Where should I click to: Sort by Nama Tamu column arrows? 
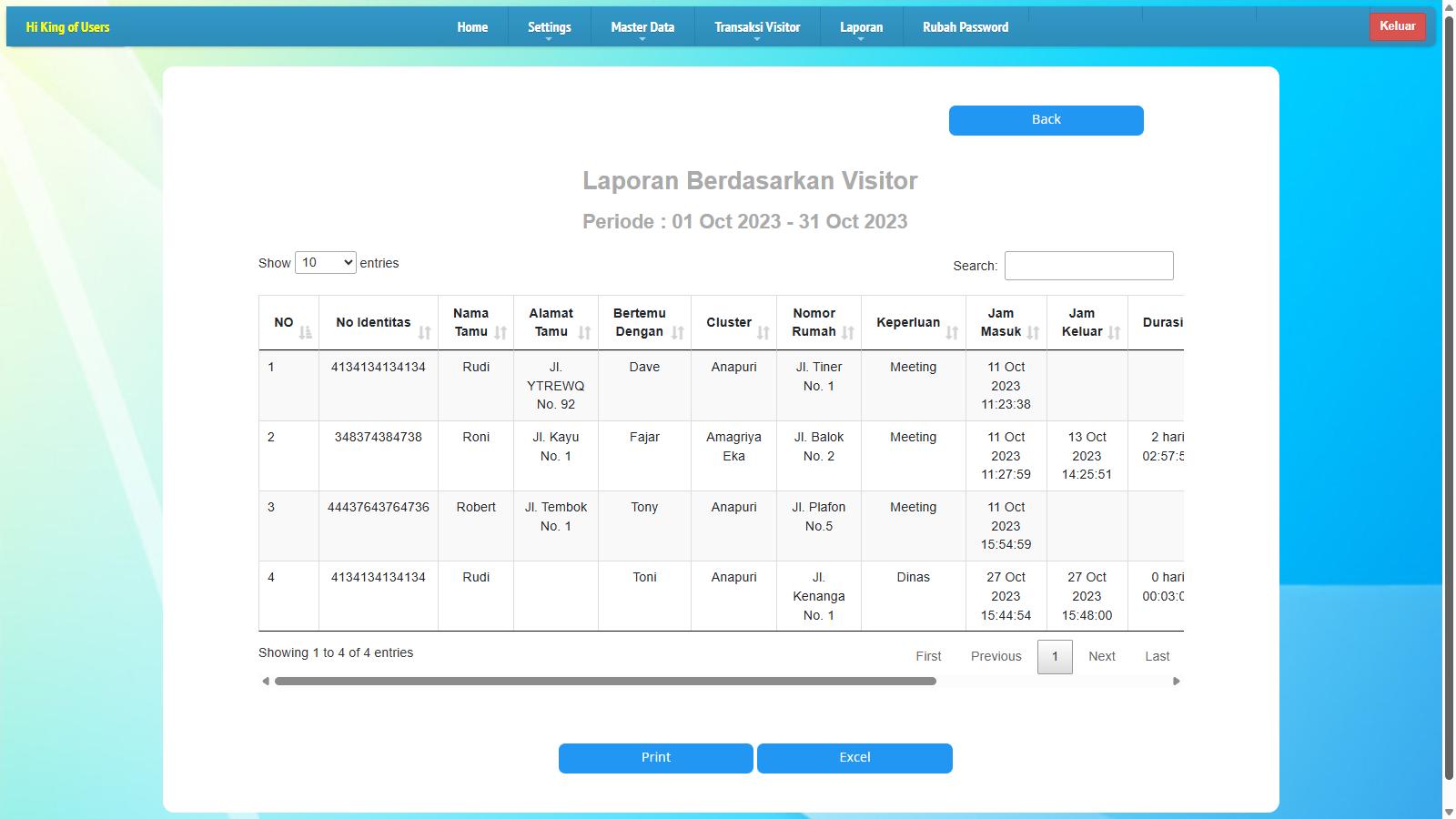click(500, 333)
